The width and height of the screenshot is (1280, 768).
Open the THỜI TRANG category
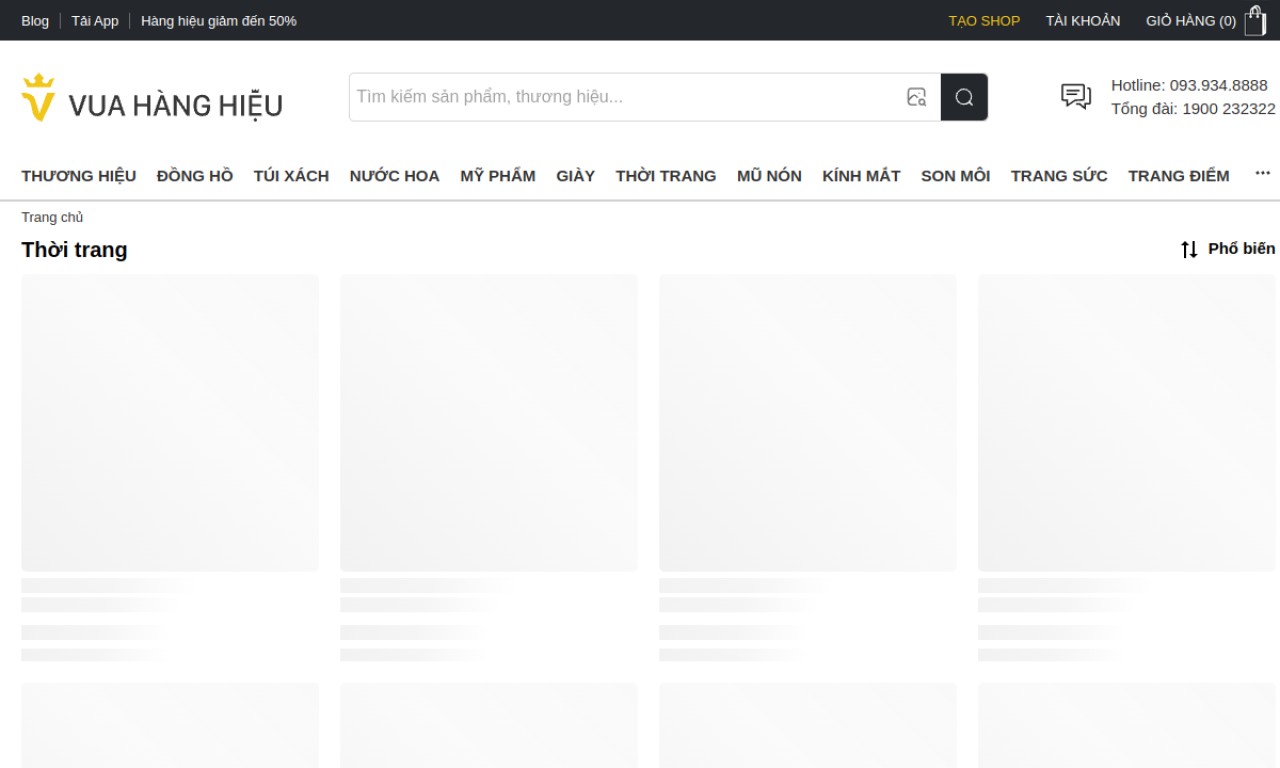pyautogui.click(x=666, y=176)
